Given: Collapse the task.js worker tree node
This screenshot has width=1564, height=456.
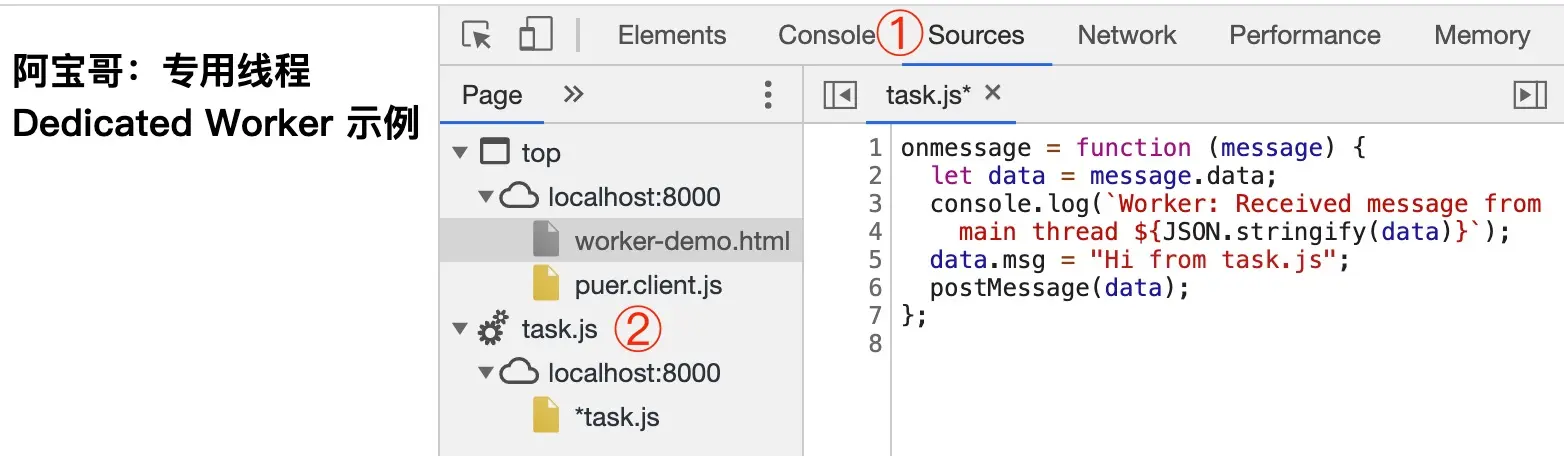Looking at the screenshot, I should (x=460, y=328).
